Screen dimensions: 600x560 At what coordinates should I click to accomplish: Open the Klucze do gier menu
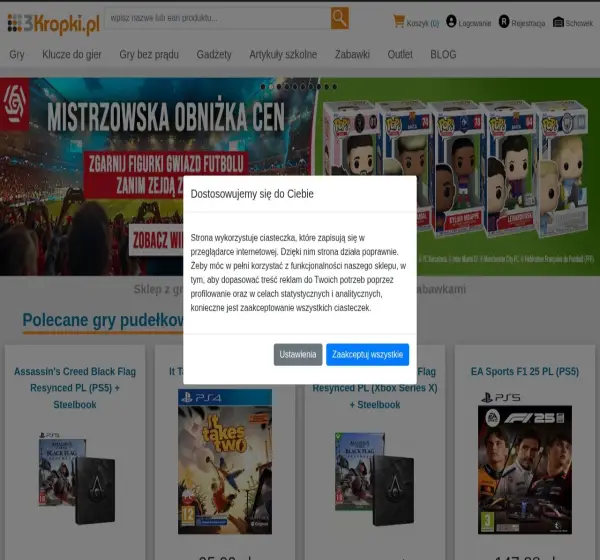click(72, 54)
